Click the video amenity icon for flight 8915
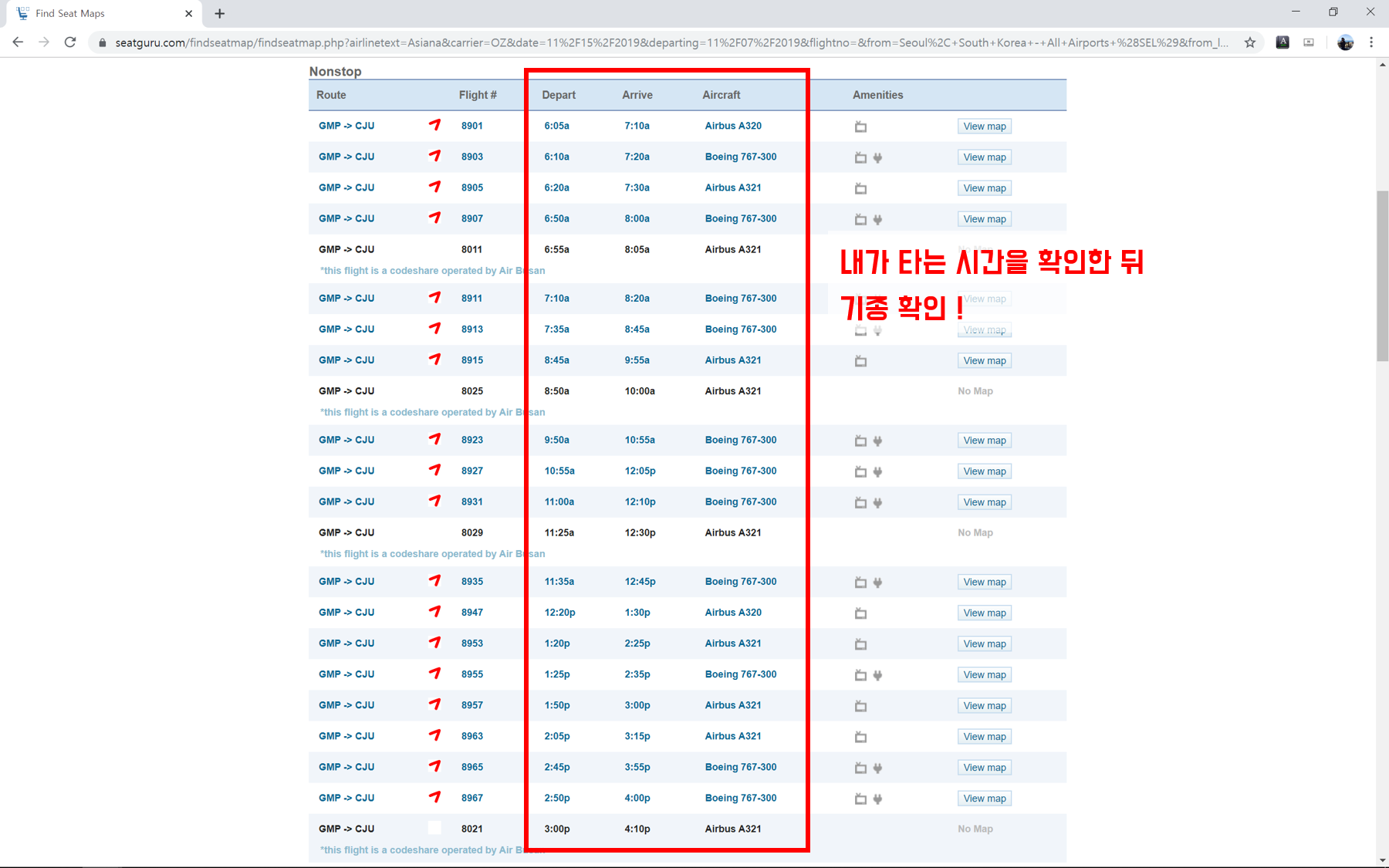 click(x=860, y=361)
